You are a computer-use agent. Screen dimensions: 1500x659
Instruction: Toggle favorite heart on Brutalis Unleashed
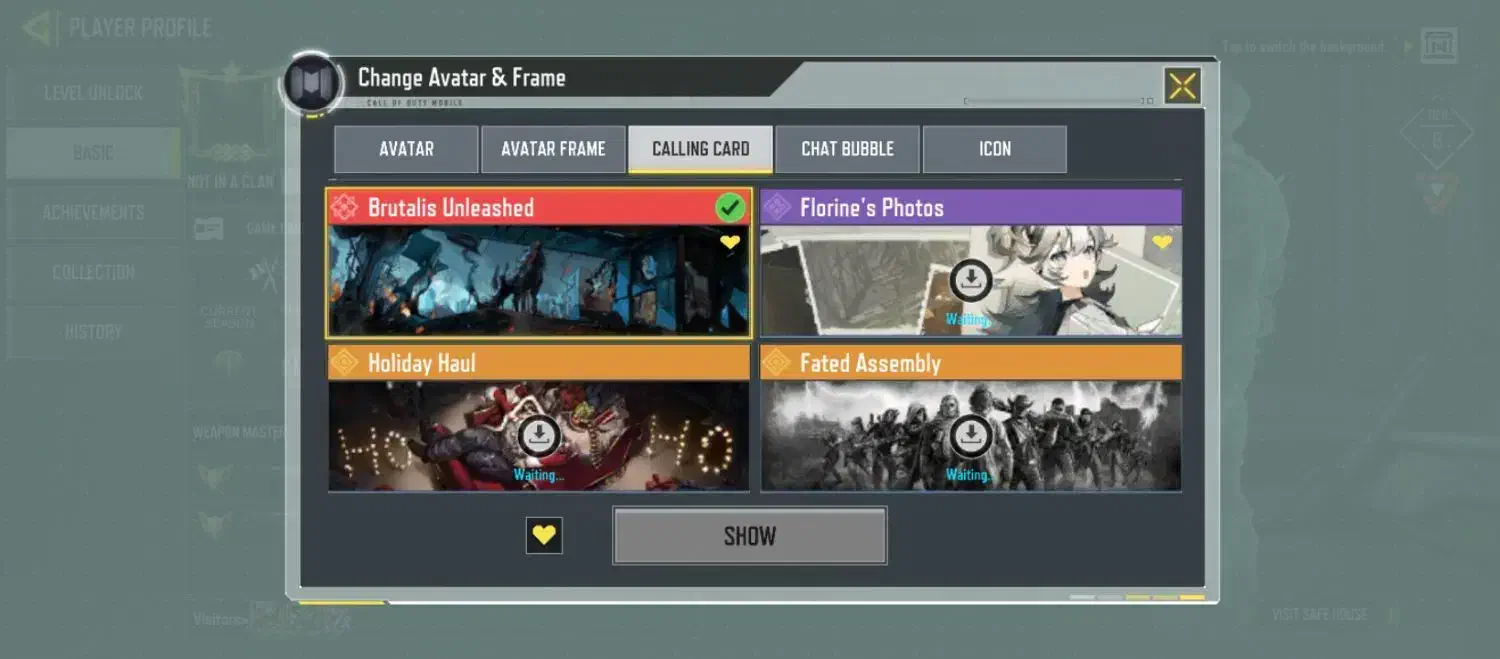click(x=730, y=242)
